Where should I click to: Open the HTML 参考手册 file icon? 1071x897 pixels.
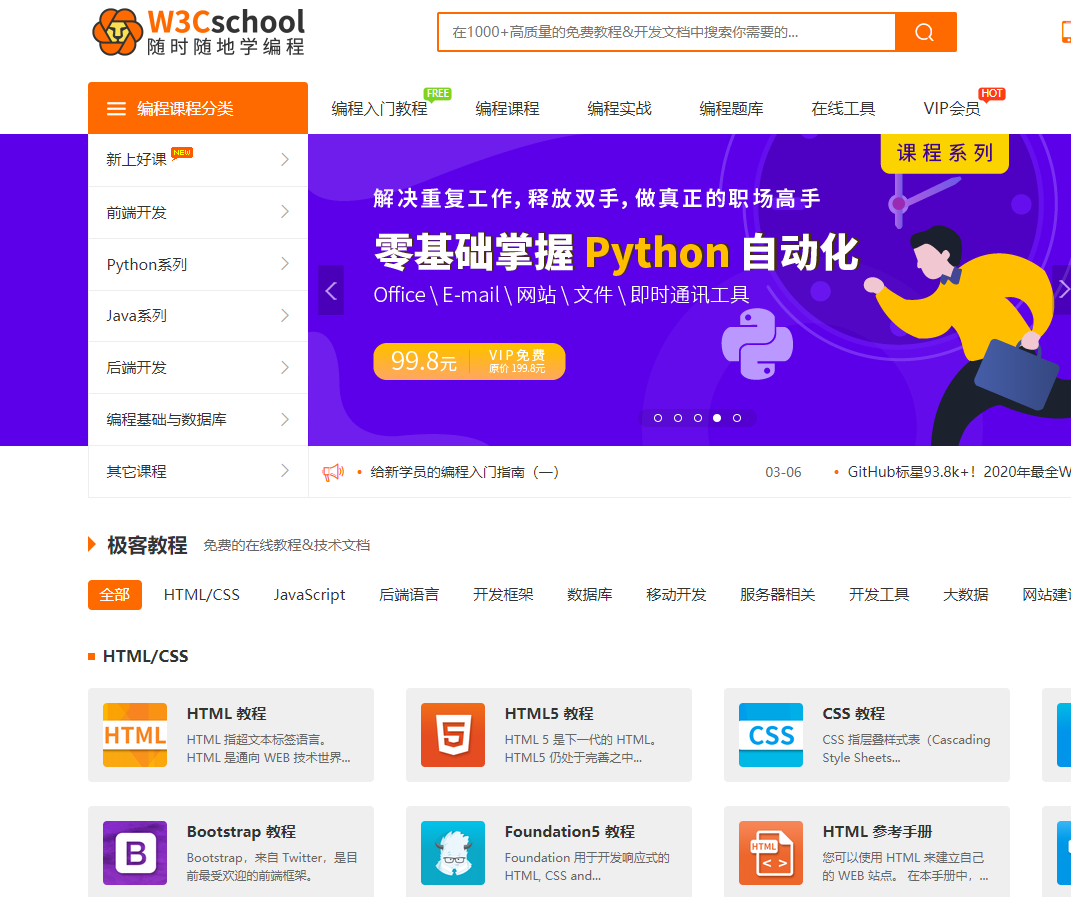coord(770,853)
